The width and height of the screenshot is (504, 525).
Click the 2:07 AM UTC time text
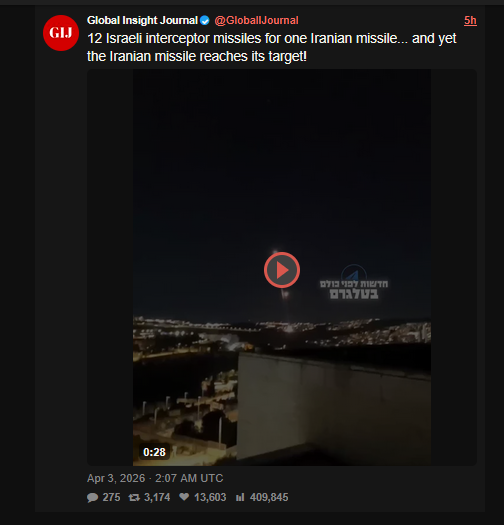pyautogui.click(x=189, y=478)
